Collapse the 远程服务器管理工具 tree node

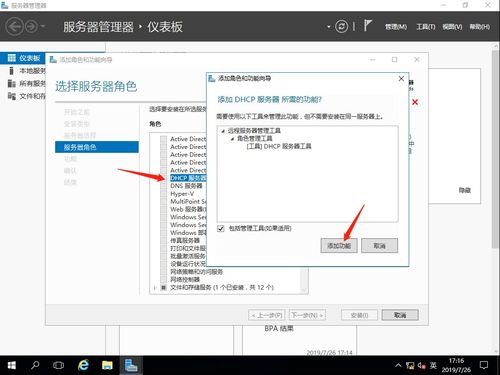[223, 131]
